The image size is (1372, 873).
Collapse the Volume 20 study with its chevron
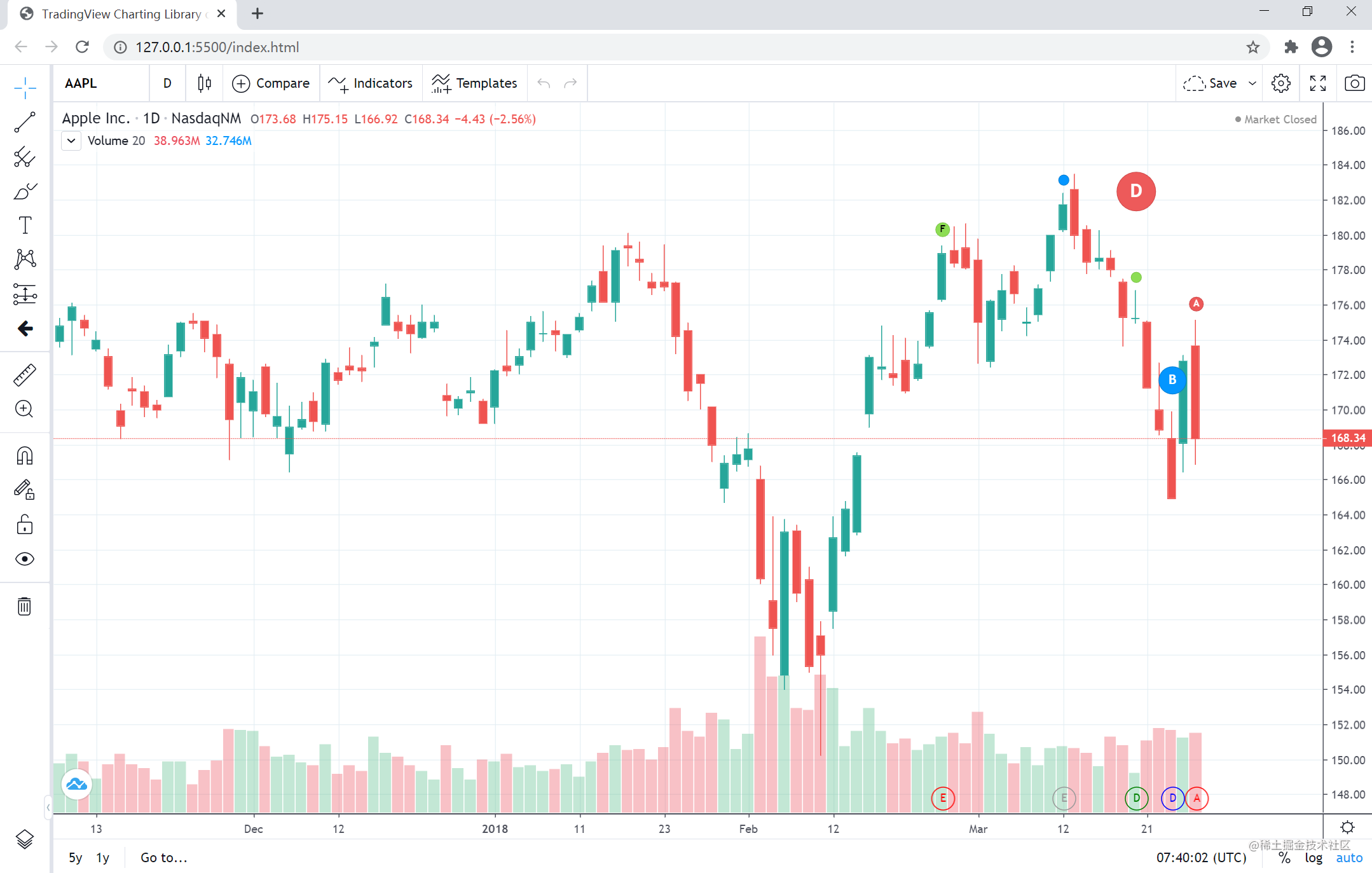(71, 141)
